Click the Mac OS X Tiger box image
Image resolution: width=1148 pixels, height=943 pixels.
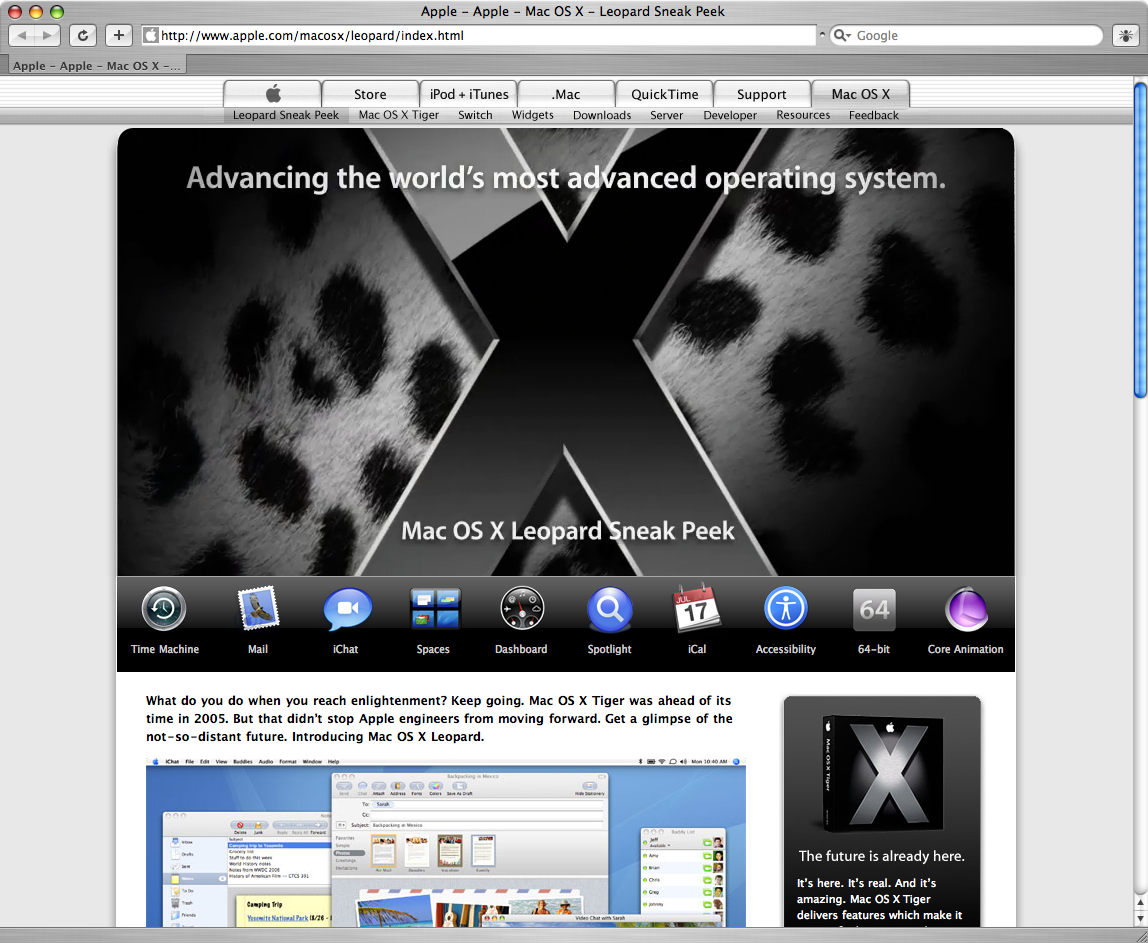[882, 775]
